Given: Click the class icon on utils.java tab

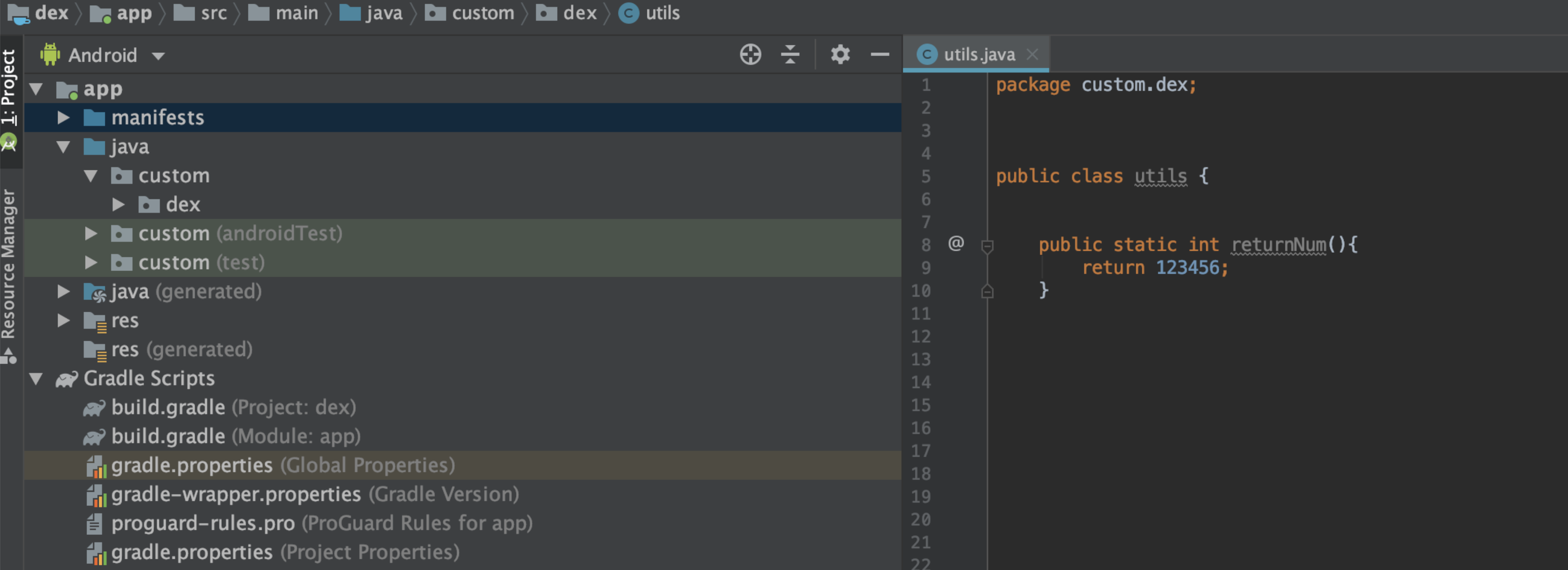Looking at the screenshot, I should 927,54.
